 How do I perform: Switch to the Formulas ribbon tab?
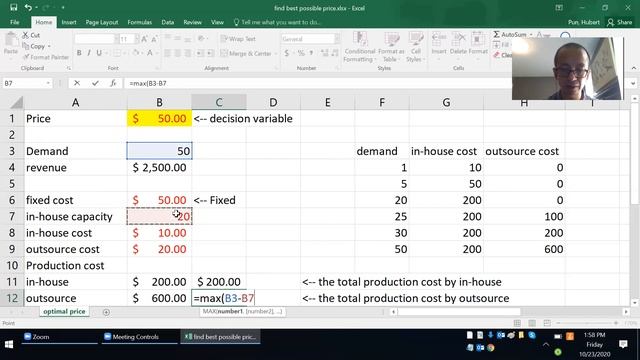140,22
